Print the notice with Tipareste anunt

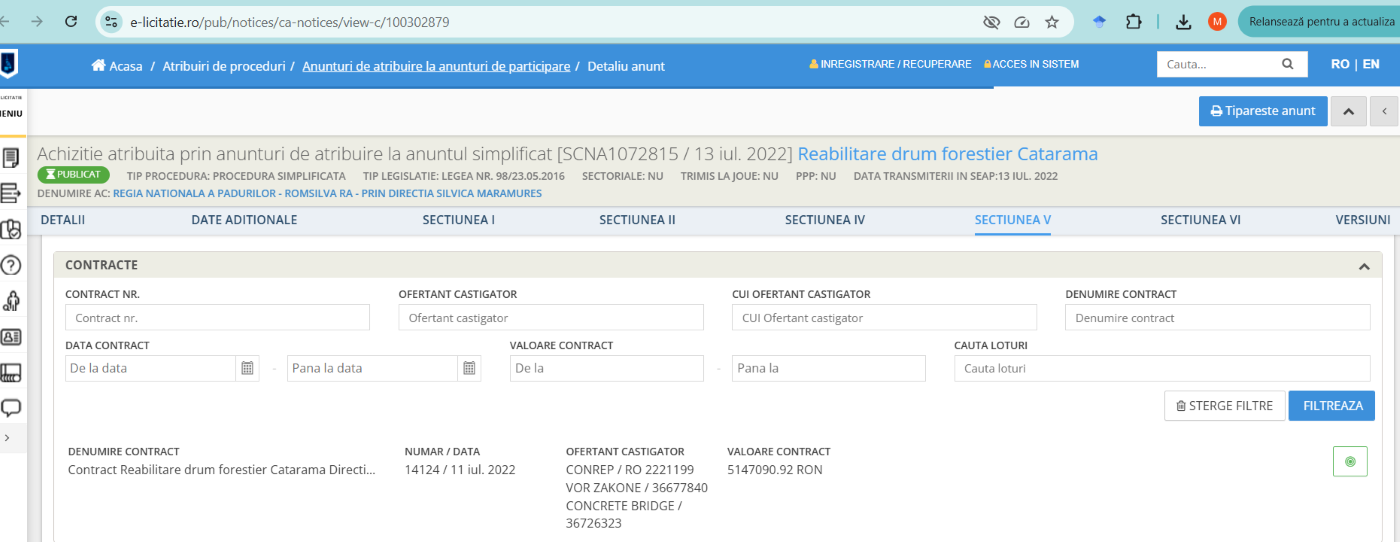point(1263,111)
